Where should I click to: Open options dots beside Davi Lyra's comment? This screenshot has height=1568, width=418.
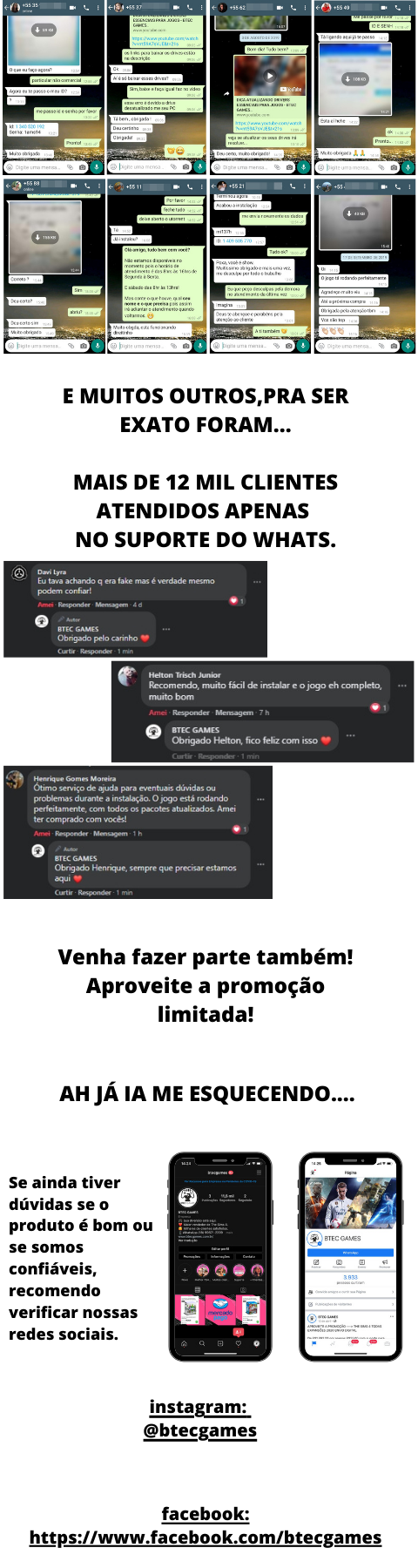tap(257, 581)
